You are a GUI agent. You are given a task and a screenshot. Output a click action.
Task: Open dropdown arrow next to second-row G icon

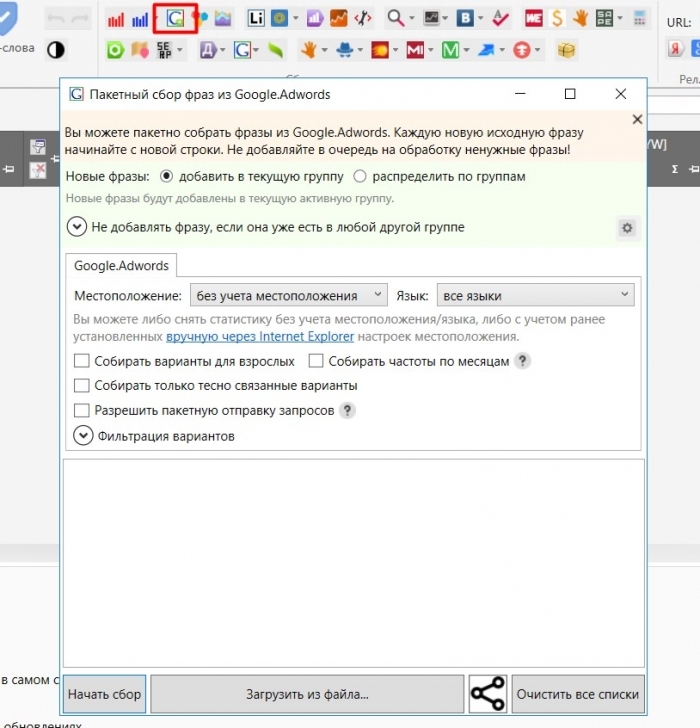pyautogui.click(x=256, y=50)
